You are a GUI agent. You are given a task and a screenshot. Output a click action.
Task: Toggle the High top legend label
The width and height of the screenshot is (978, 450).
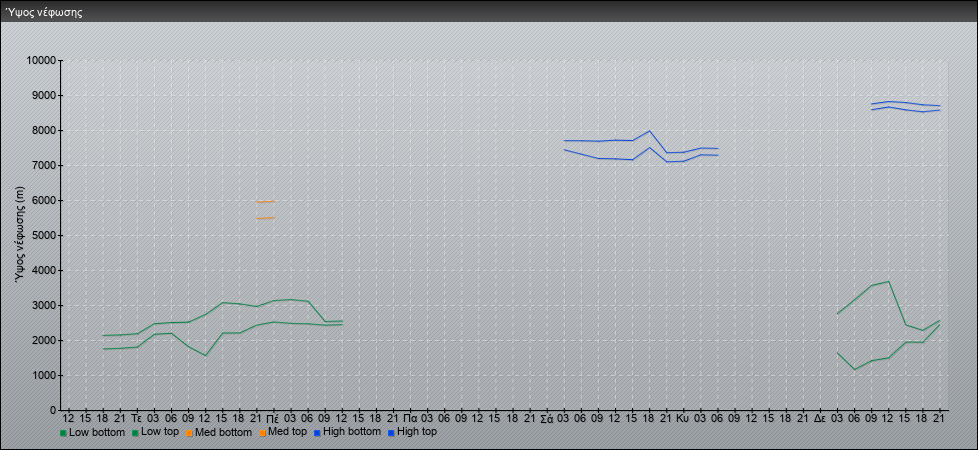tap(417, 432)
